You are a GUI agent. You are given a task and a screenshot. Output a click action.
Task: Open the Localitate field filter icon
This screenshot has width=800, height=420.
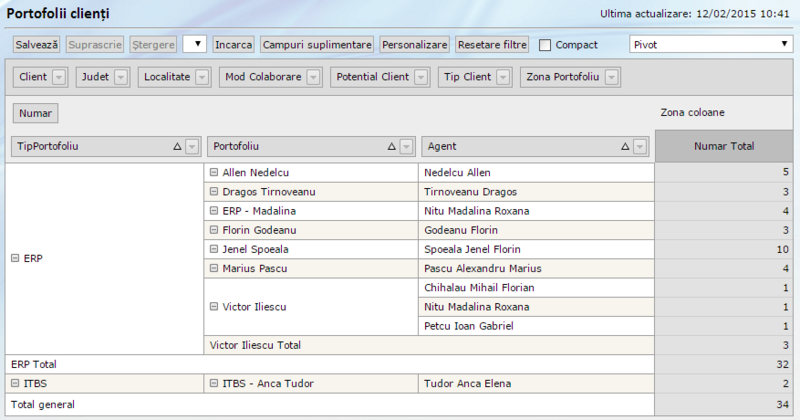[x=201, y=77]
